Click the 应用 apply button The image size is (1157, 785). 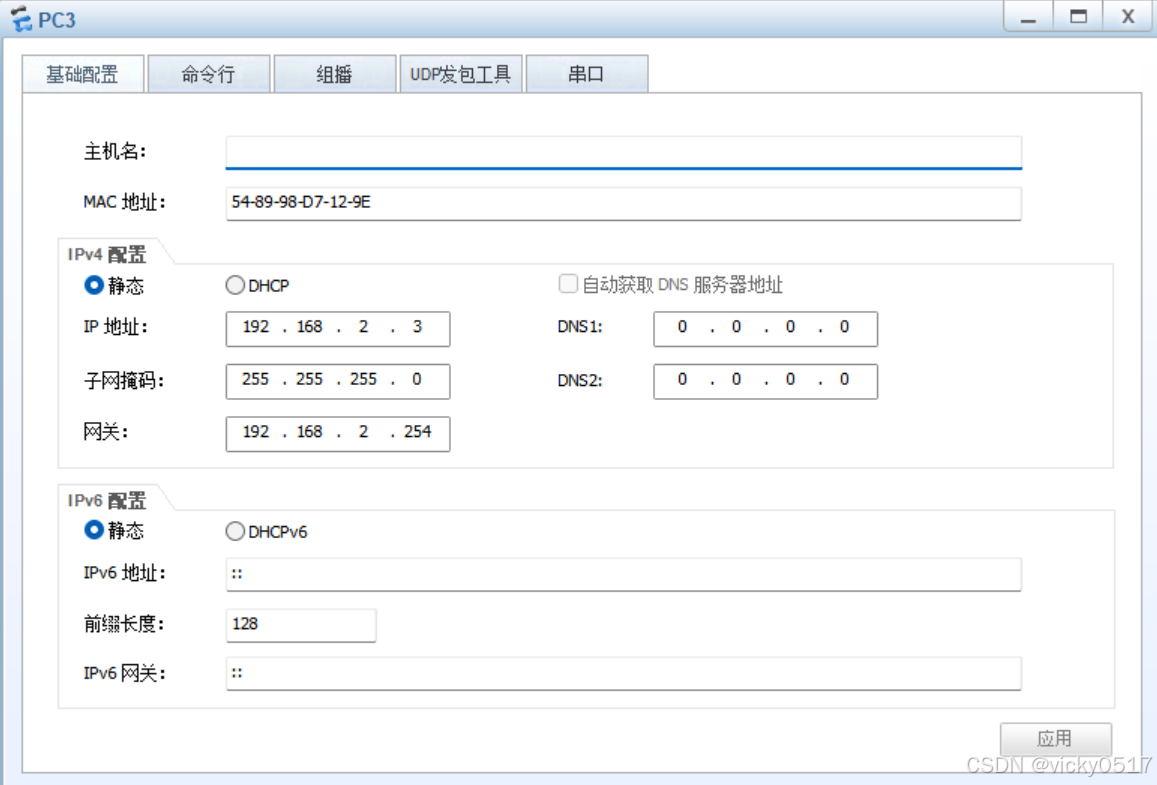tap(1056, 739)
